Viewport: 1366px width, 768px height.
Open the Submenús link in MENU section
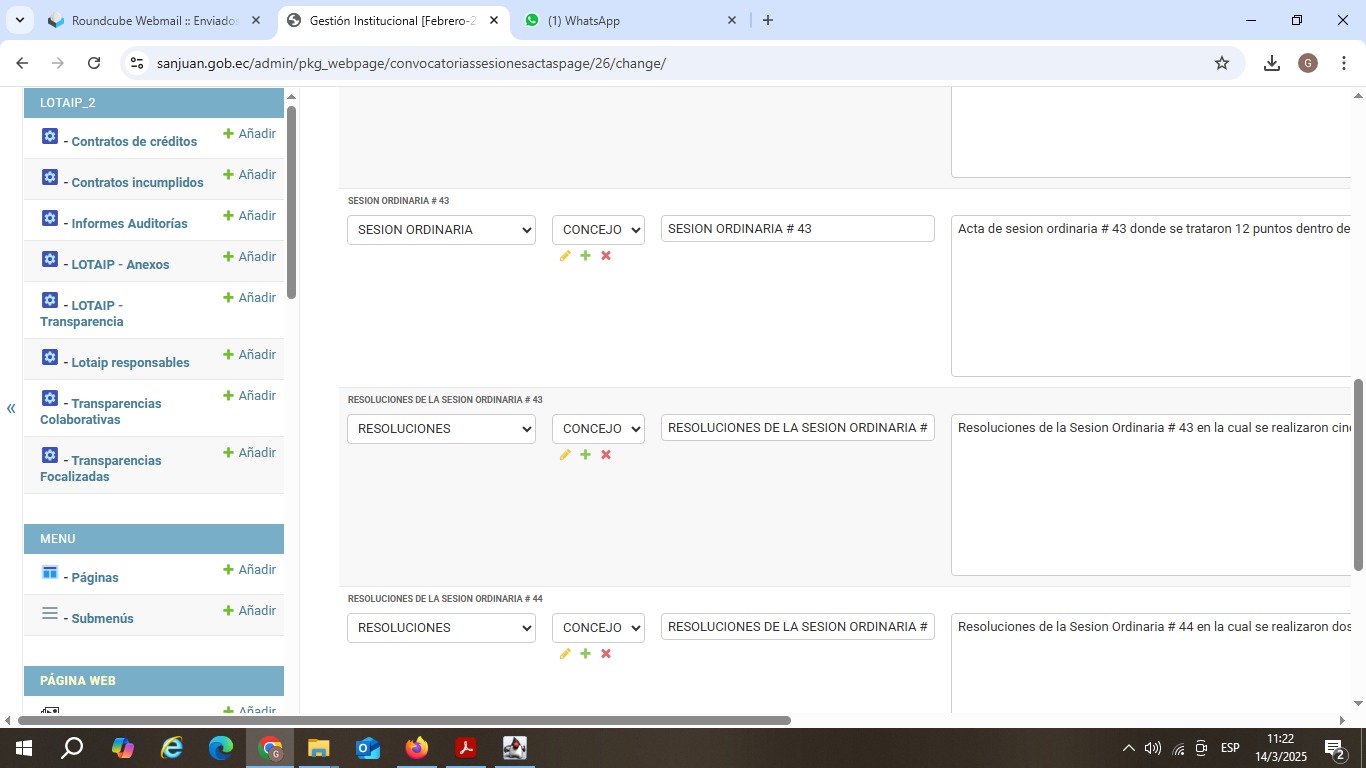(102, 619)
